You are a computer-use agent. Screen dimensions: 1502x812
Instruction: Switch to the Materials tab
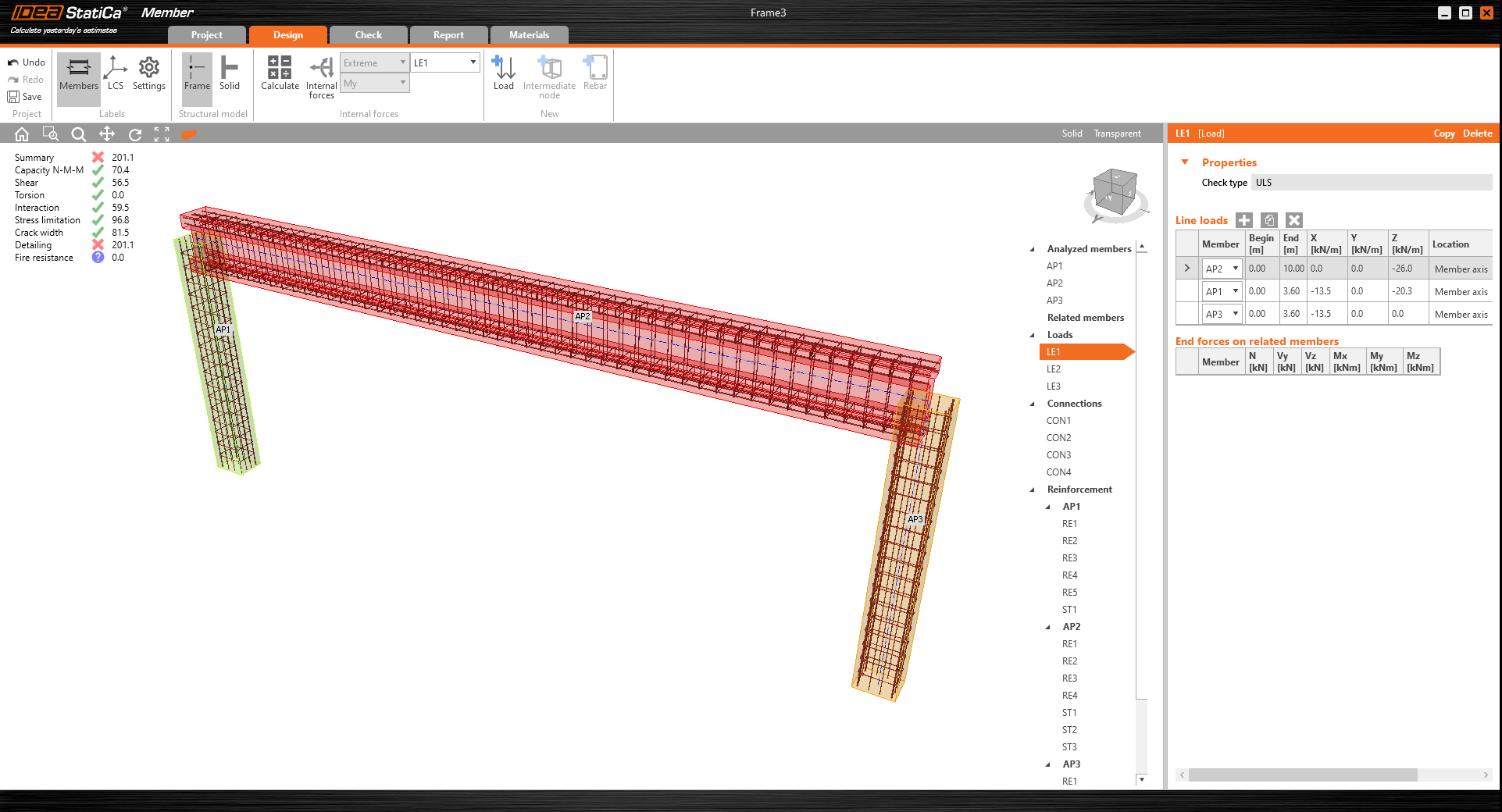tap(530, 35)
